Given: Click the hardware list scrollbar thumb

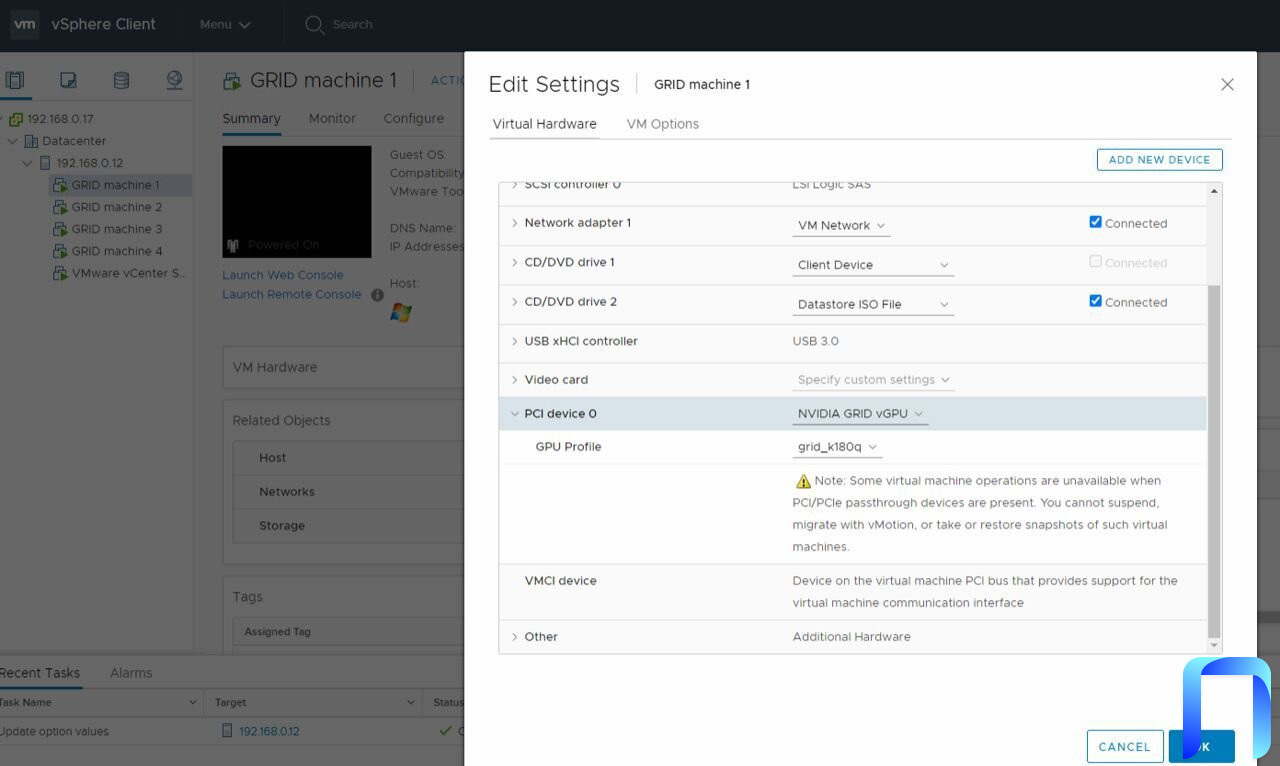Looking at the screenshot, I should coord(1214,461).
